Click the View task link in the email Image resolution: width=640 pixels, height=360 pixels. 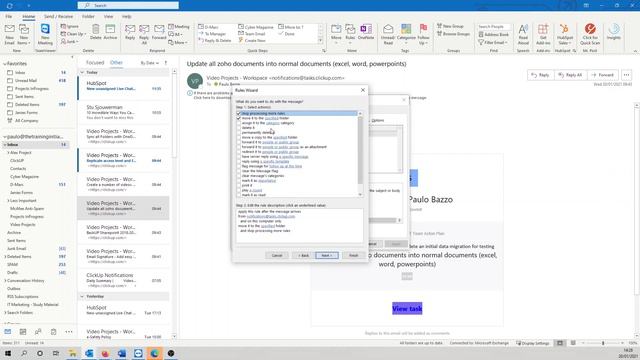pyautogui.click(x=407, y=309)
